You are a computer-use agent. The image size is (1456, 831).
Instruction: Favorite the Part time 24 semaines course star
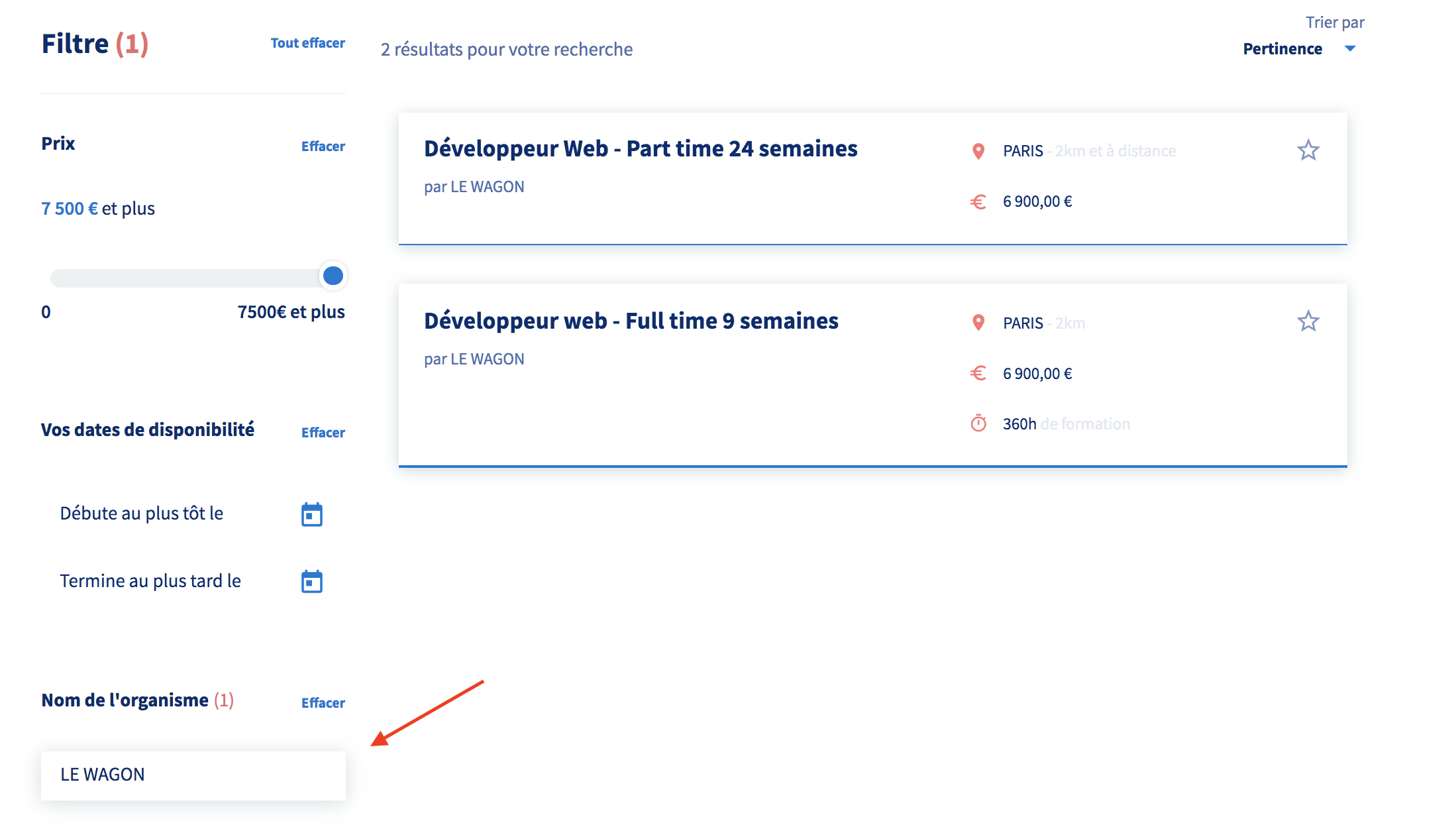tap(1308, 150)
